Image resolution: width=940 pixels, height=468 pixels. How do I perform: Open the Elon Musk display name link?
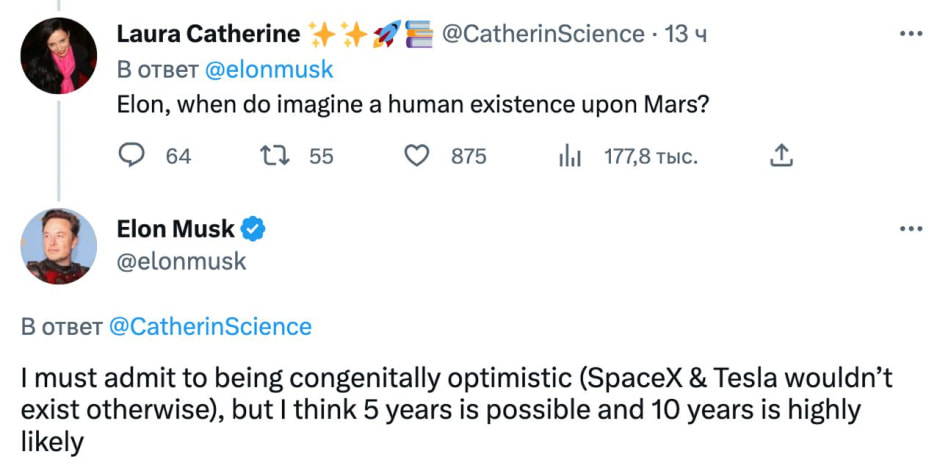click(175, 229)
